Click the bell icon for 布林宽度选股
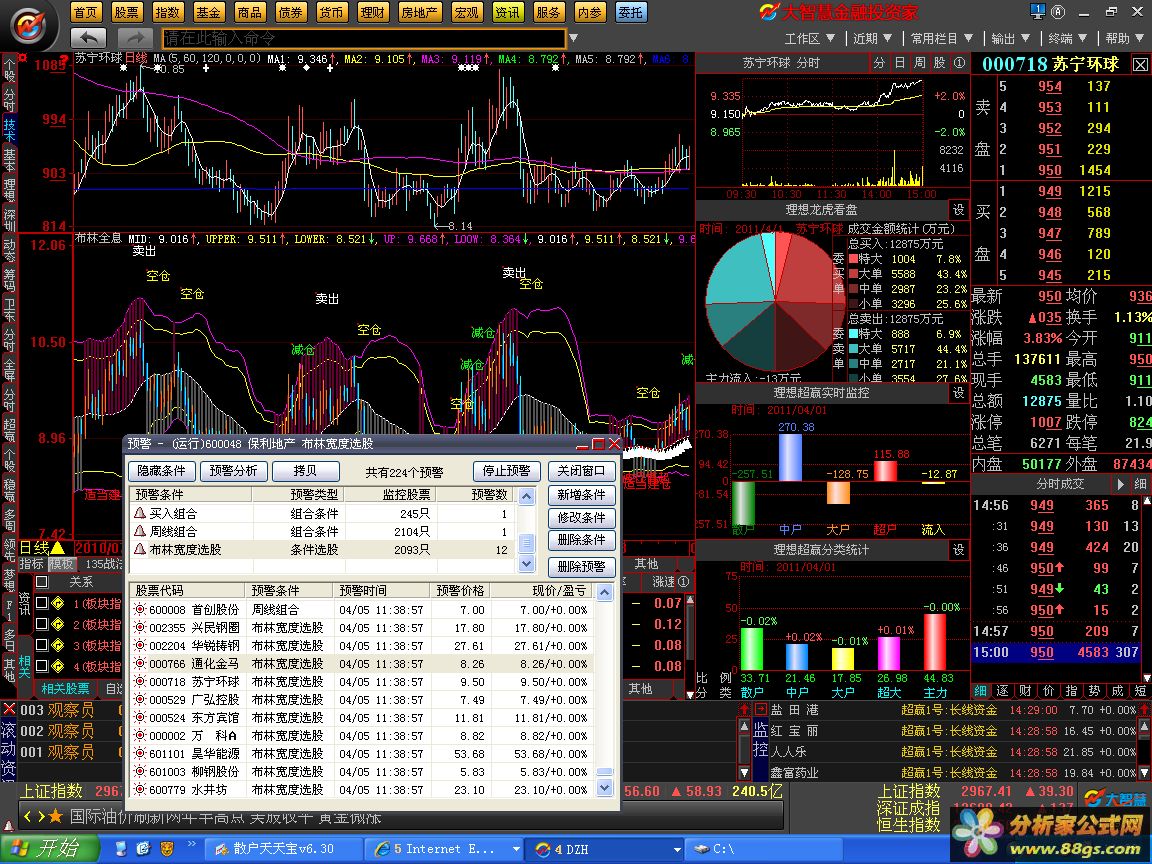This screenshot has width=1152, height=864. coord(140,549)
